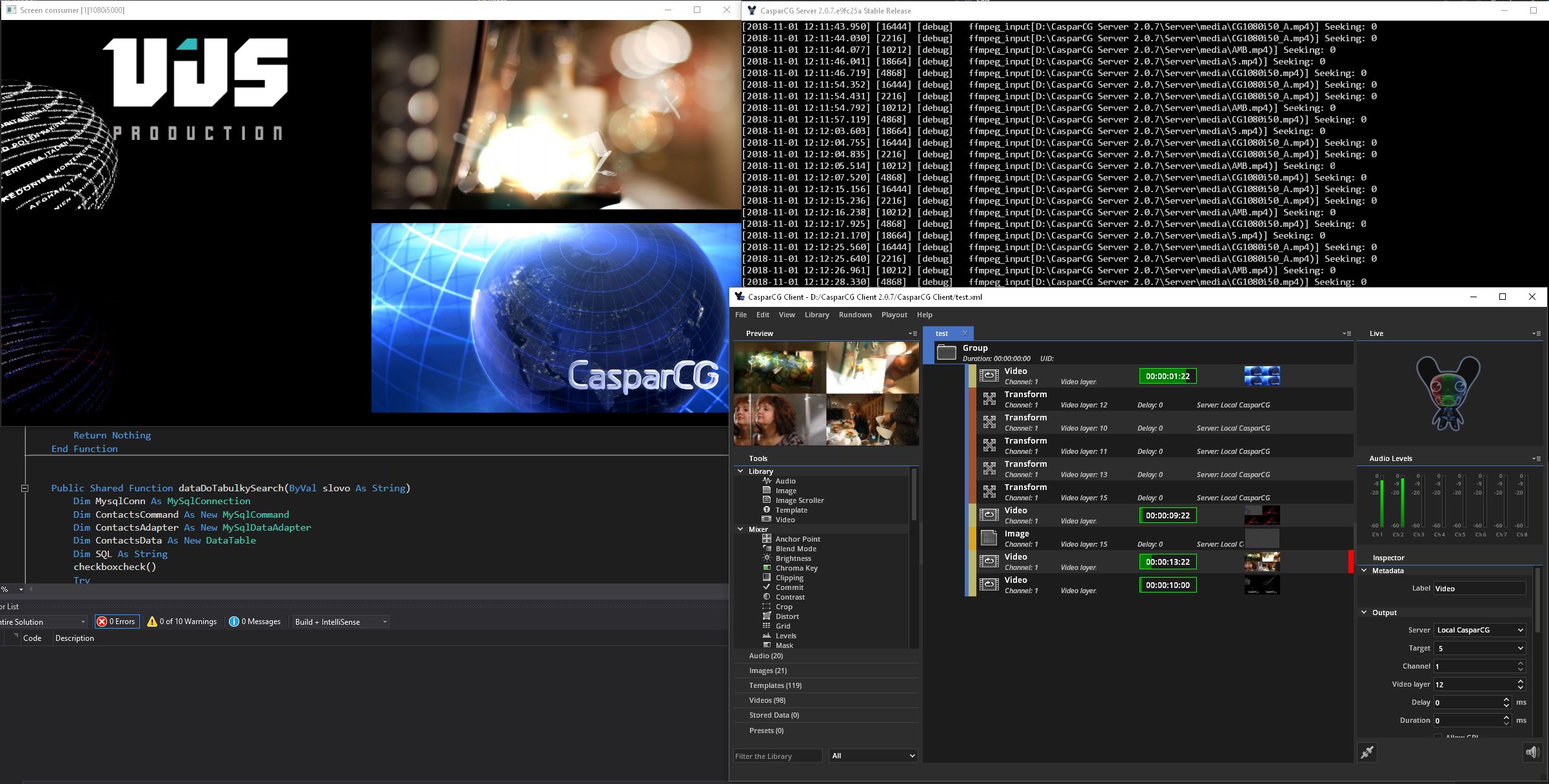Click the 00:00:09:22 video progress bar

pyautogui.click(x=1168, y=515)
